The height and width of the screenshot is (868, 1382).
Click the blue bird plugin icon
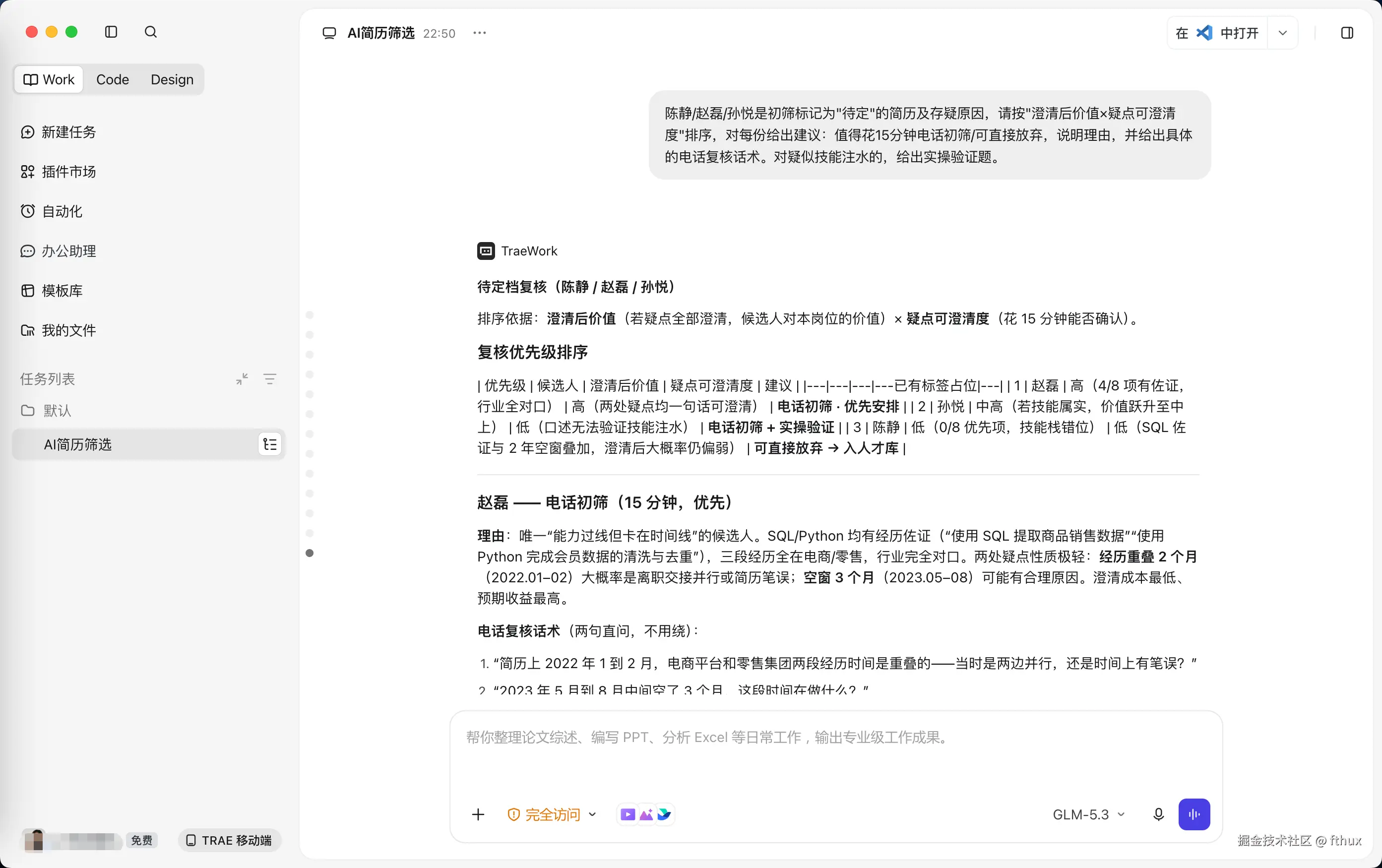[x=664, y=814]
